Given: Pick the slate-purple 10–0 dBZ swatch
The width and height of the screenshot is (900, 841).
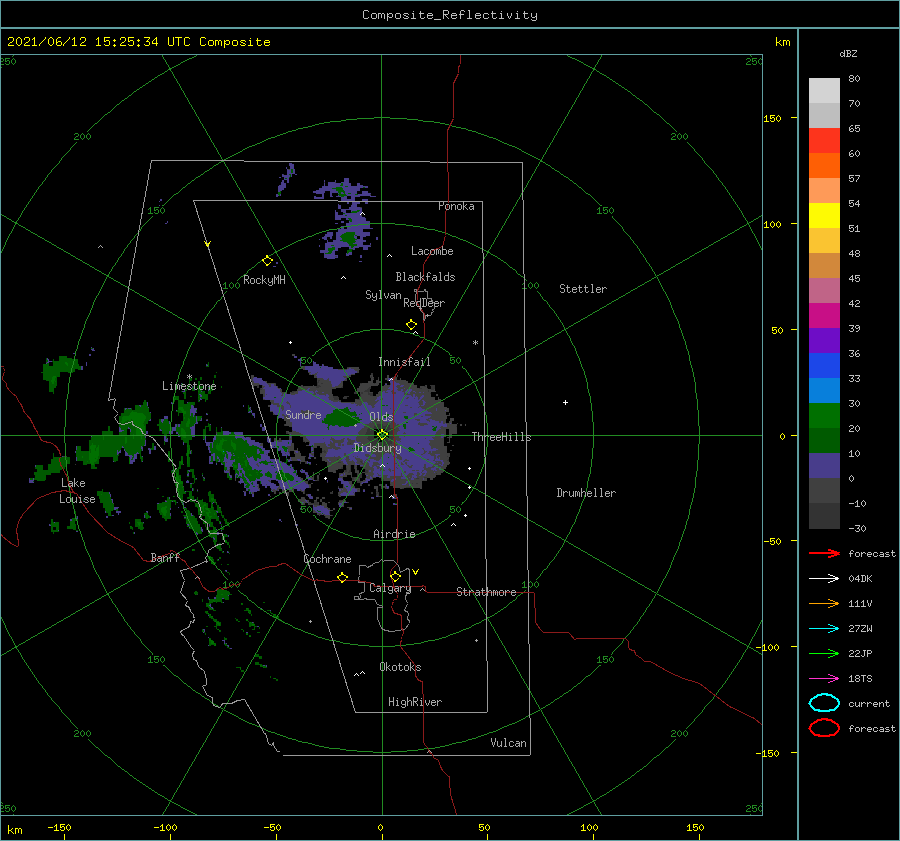Looking at the screenshot, I should 824,465.
